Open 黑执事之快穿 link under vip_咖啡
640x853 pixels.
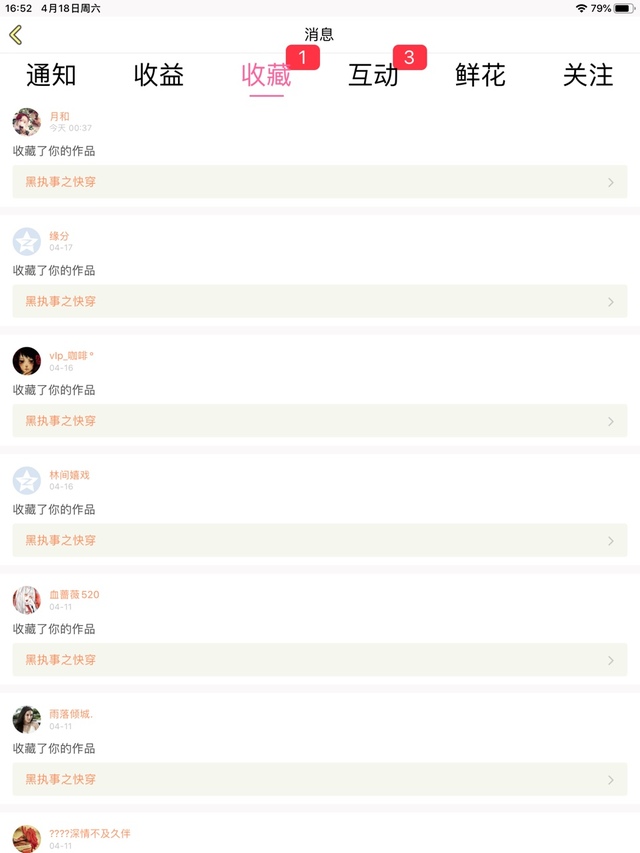[x=61, y=421]
